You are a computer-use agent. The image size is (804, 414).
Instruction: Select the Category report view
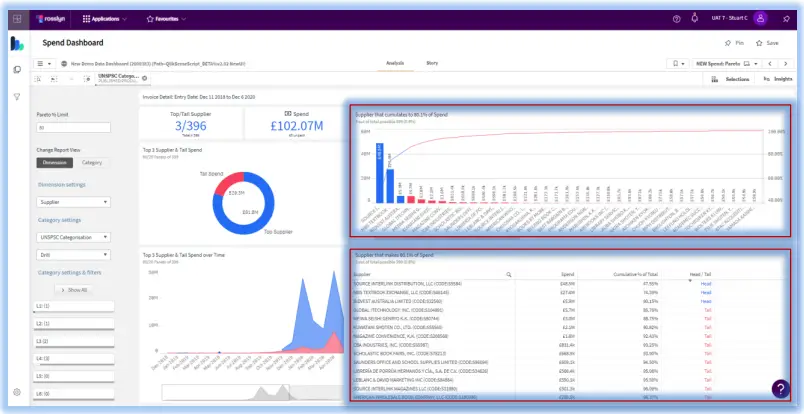tap(92, 163)
